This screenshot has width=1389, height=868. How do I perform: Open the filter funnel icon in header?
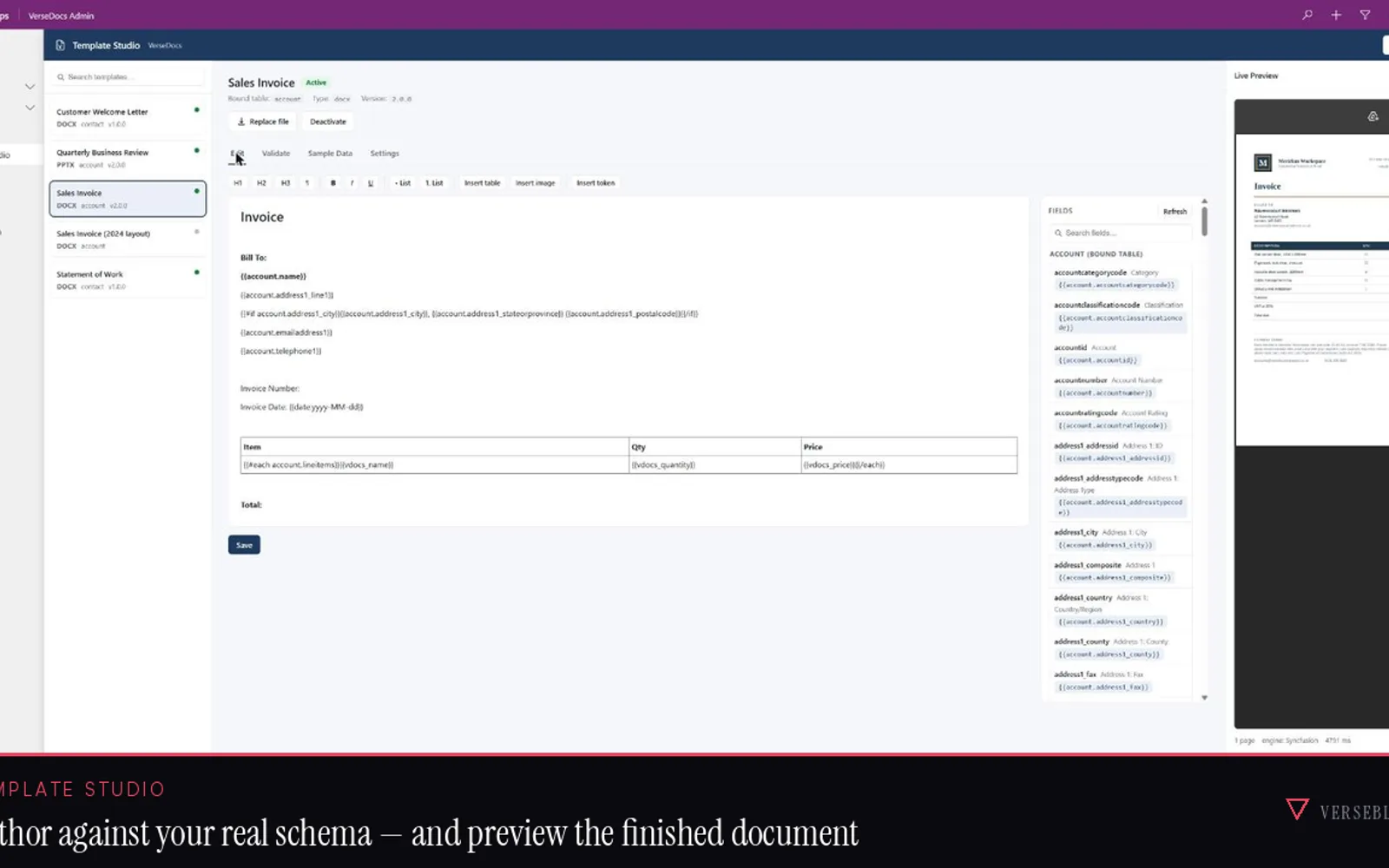point(1365,15)
